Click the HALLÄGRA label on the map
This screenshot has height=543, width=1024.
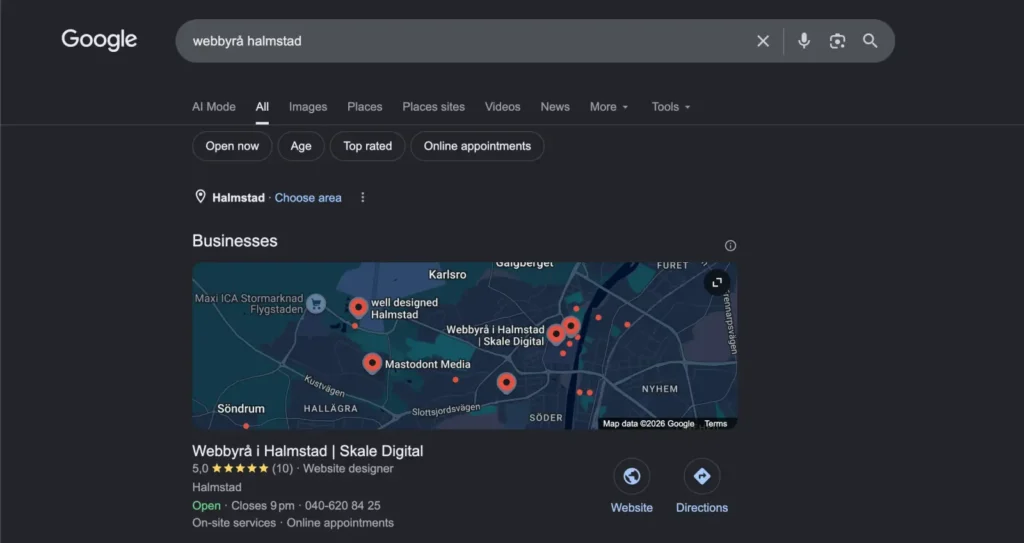coord(330,408)
